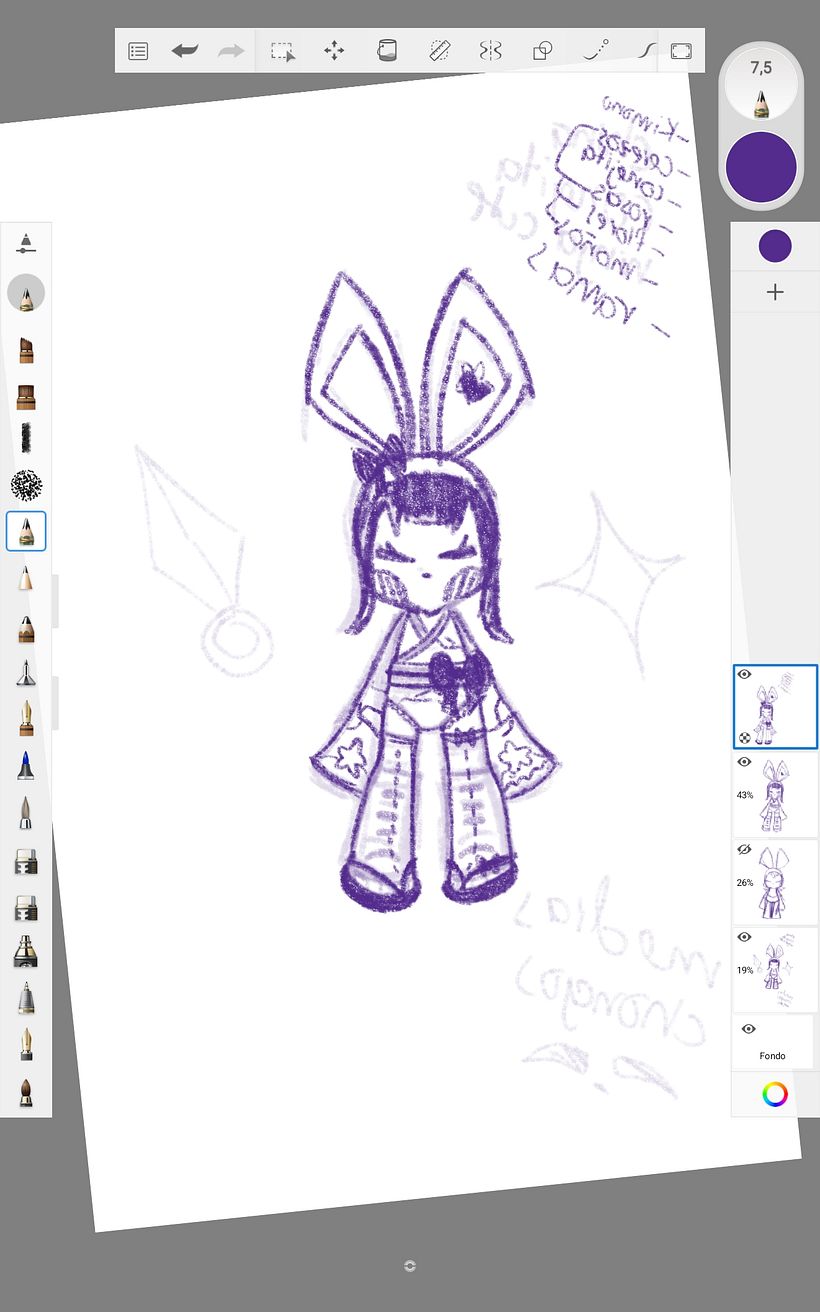
Task: Choose the flood fill bucket tool
Action: click(387, 51)
